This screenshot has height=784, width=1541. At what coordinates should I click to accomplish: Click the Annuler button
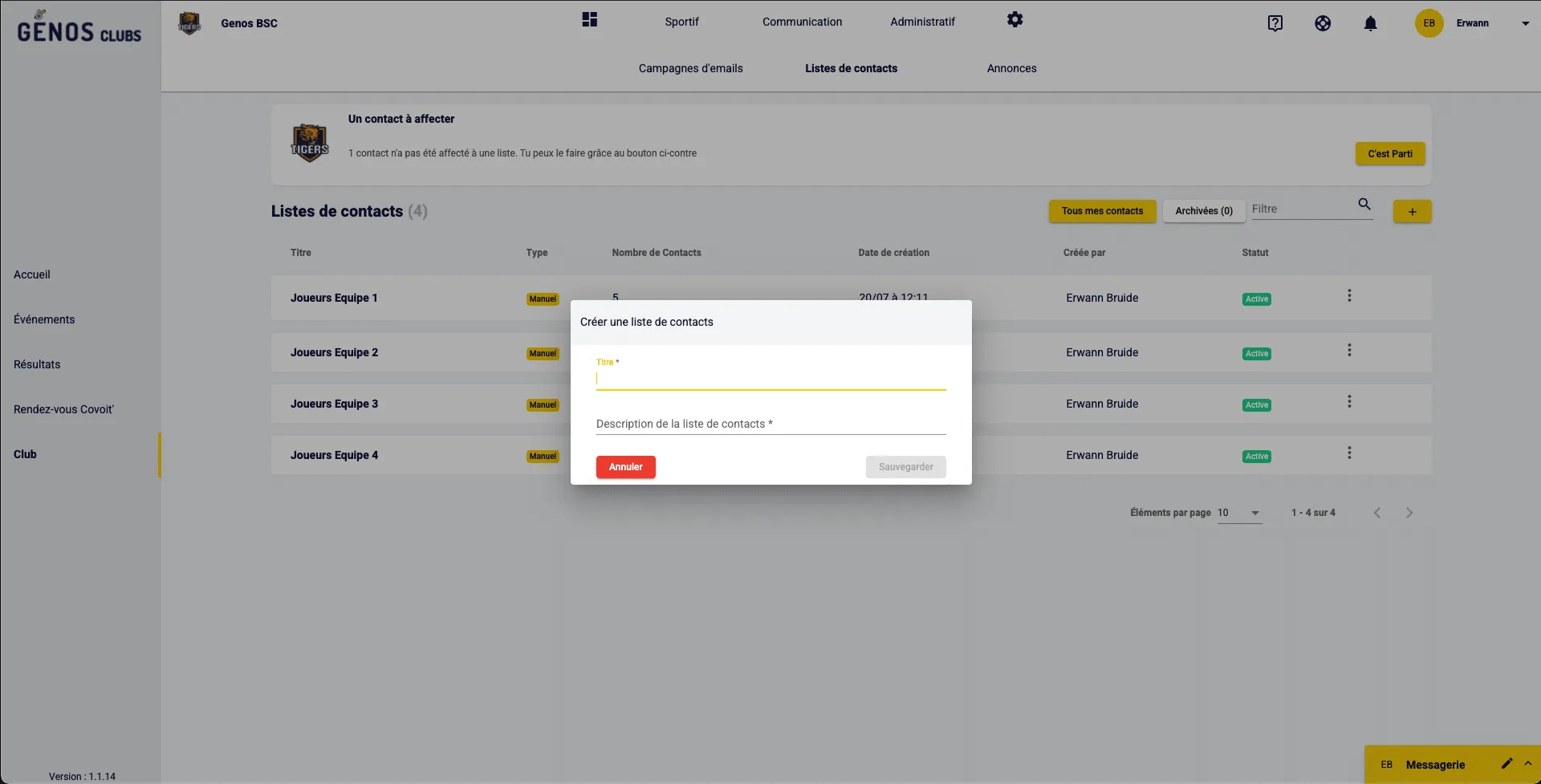point(625,467)
